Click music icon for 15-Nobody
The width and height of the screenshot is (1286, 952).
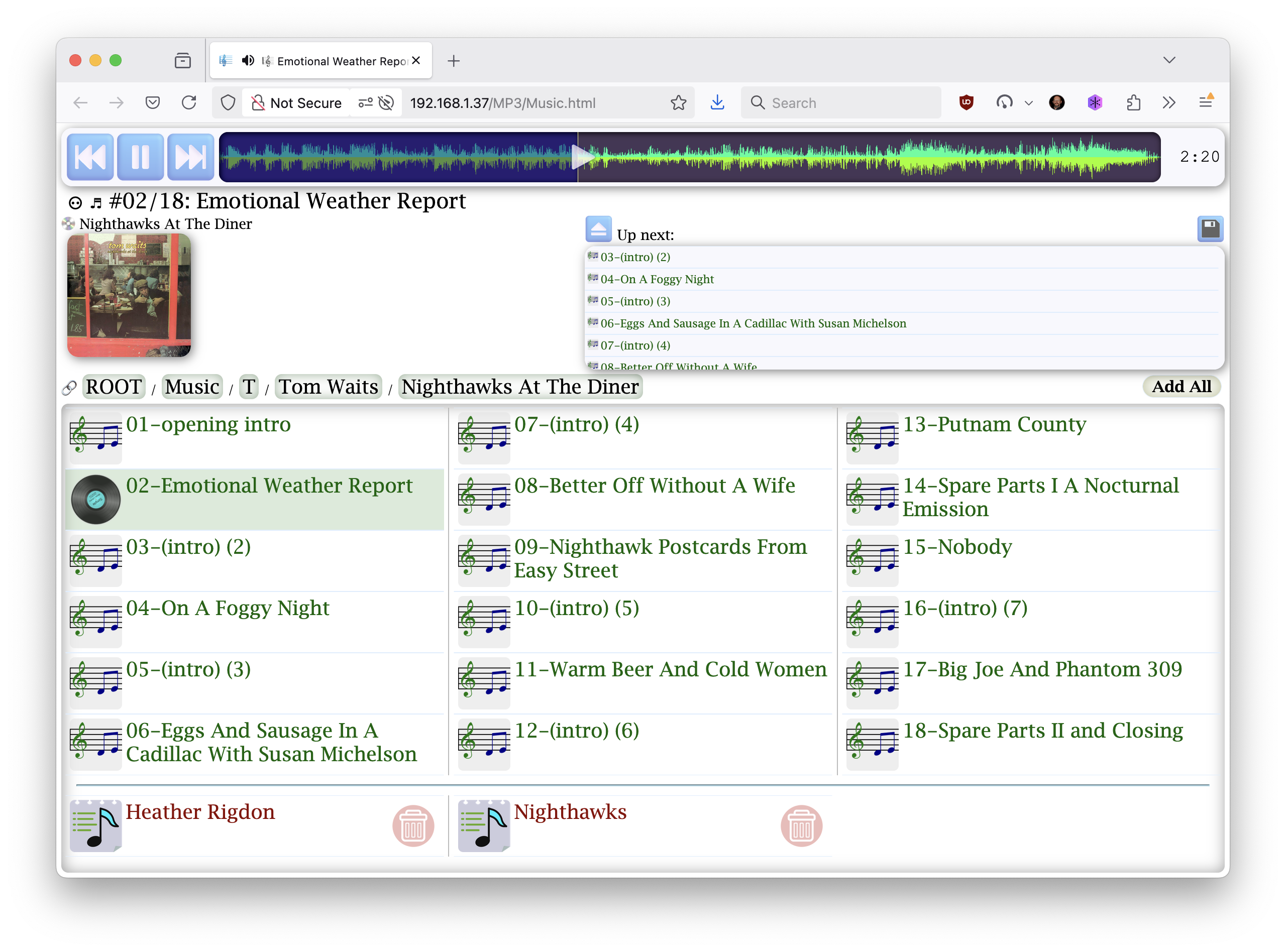tap(872, 560)
